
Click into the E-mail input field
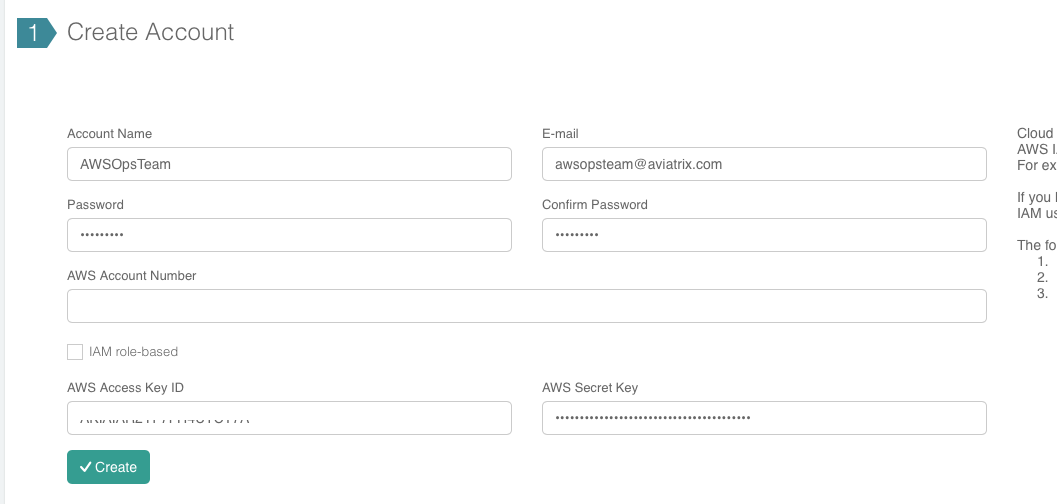click(764, 164)
